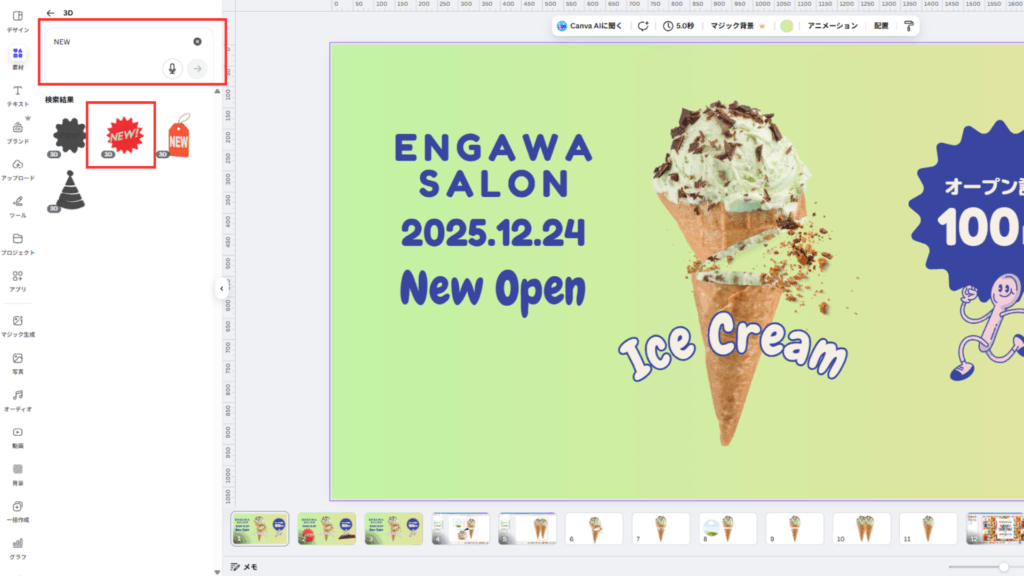The height and width of the screenshot is (576, 1024).
Task: Open the 配置 (Position) toolbar option
Action: [880, 26]
